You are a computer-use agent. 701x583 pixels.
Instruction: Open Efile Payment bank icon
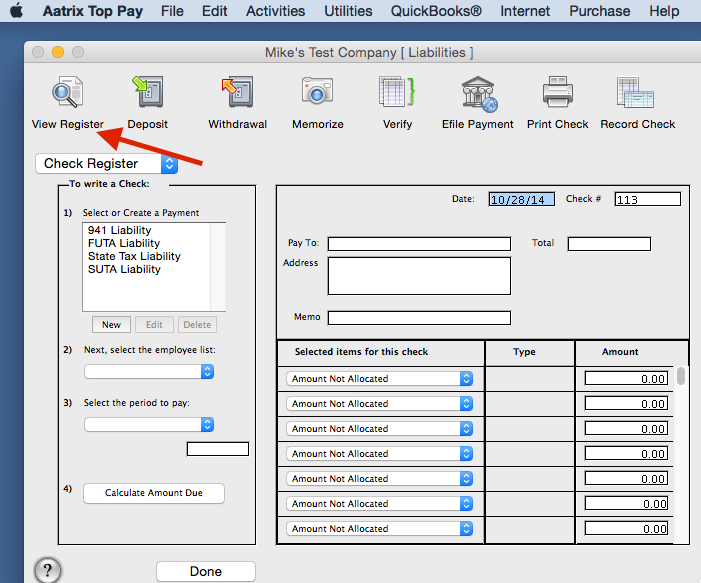[479, 93]
